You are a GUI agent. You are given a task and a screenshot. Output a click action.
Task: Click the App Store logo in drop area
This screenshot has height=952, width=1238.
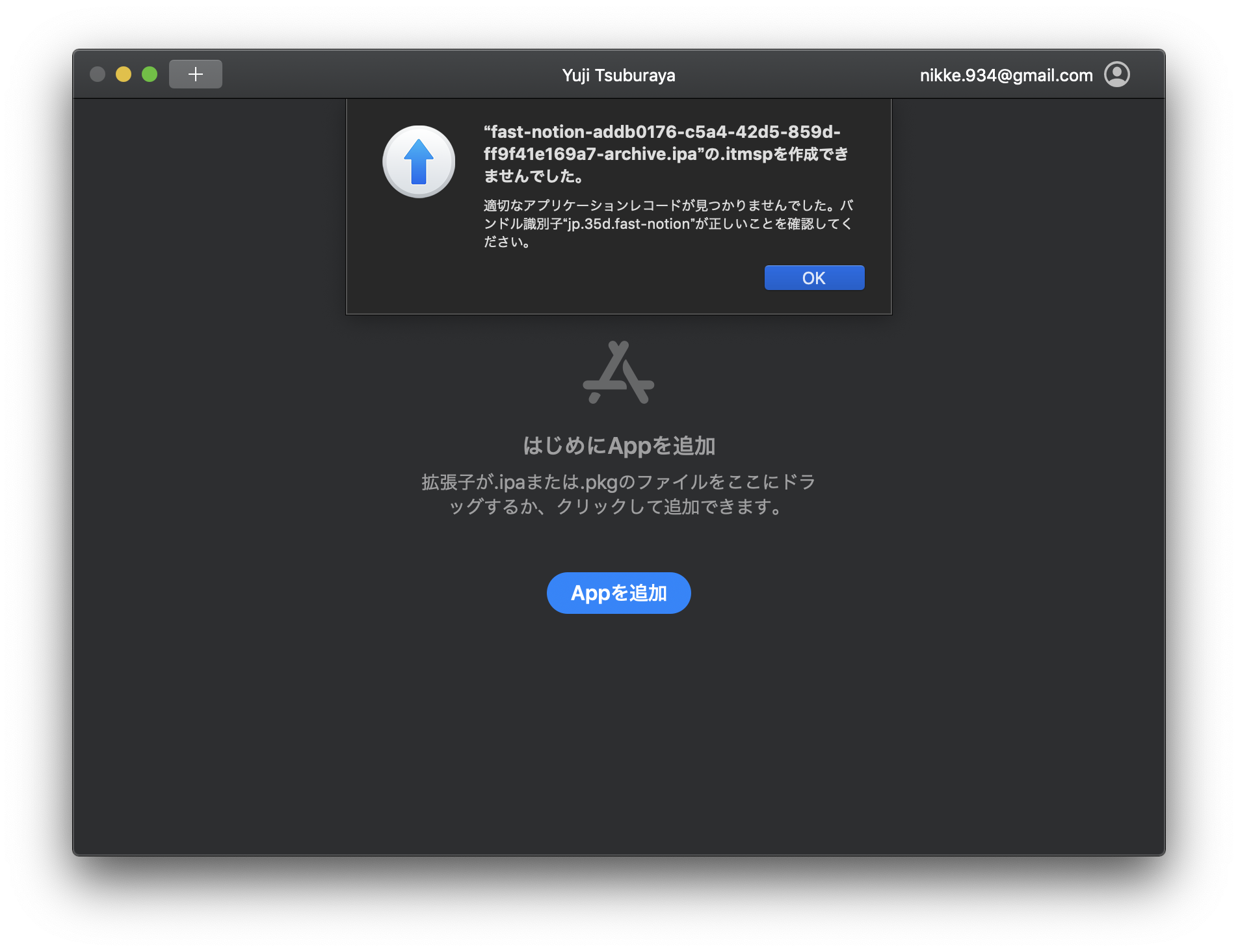(618, 373)
